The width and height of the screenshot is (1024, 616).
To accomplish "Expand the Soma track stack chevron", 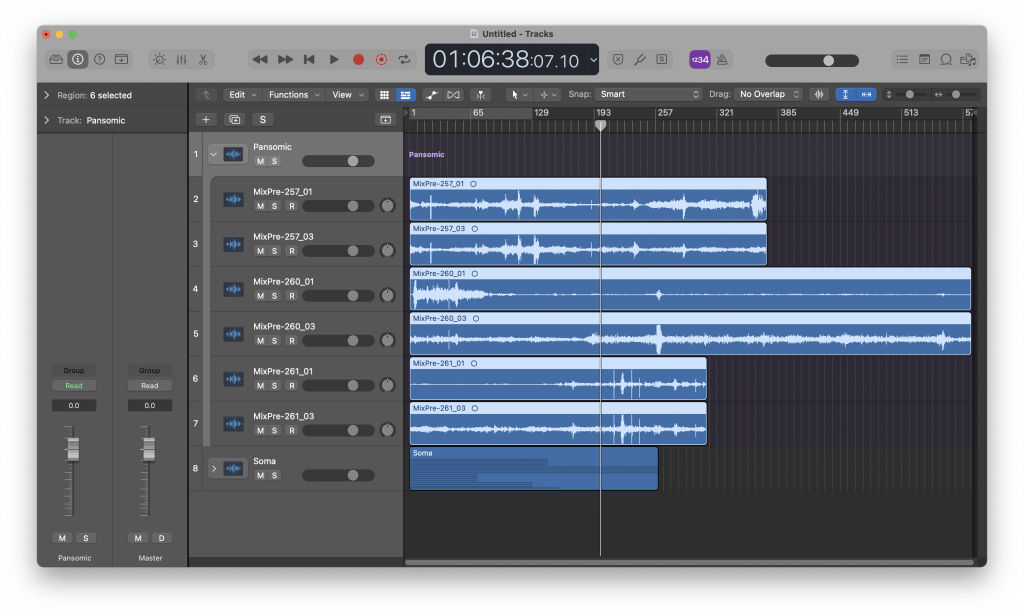I will tap(214, 468).
